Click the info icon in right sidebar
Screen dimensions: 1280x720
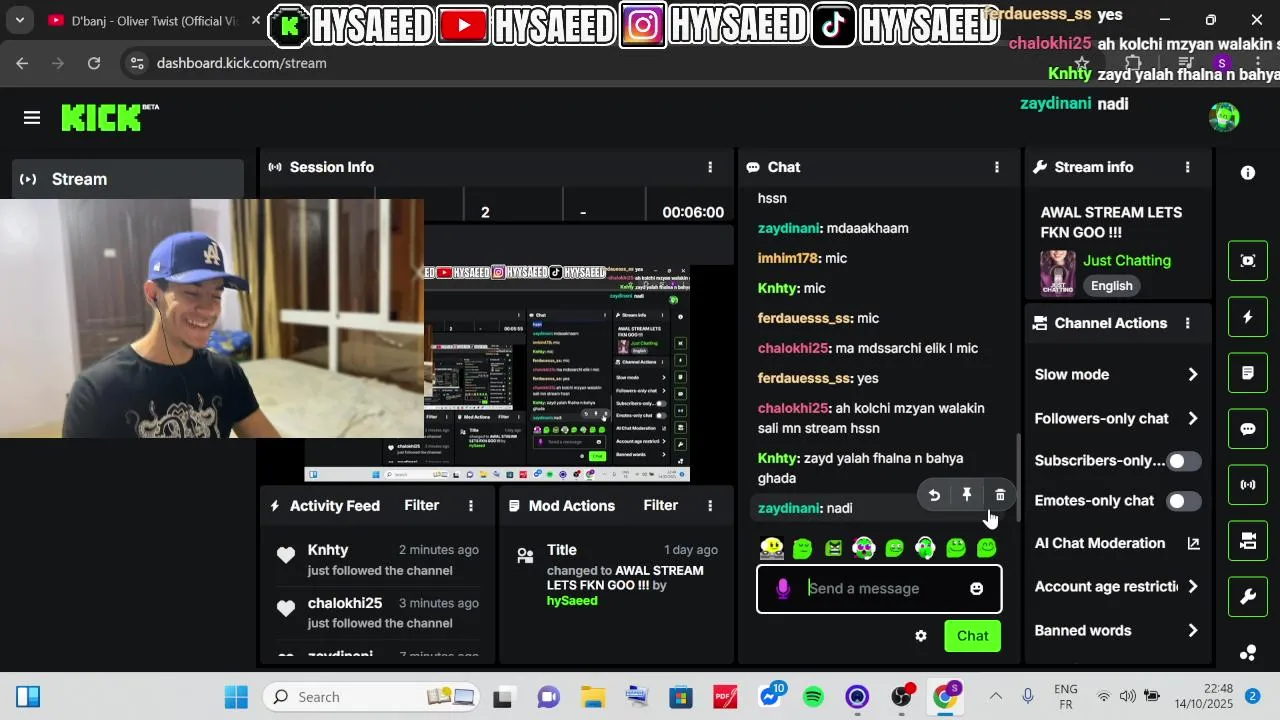pos(1248,173)
